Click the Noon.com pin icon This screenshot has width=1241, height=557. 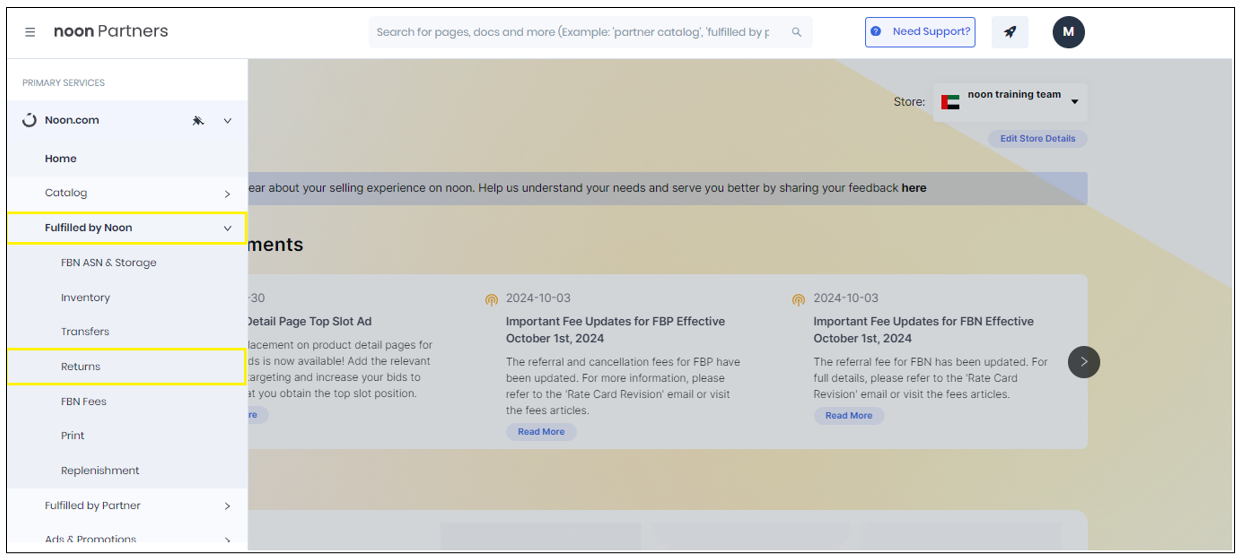(x=198, y=120)
